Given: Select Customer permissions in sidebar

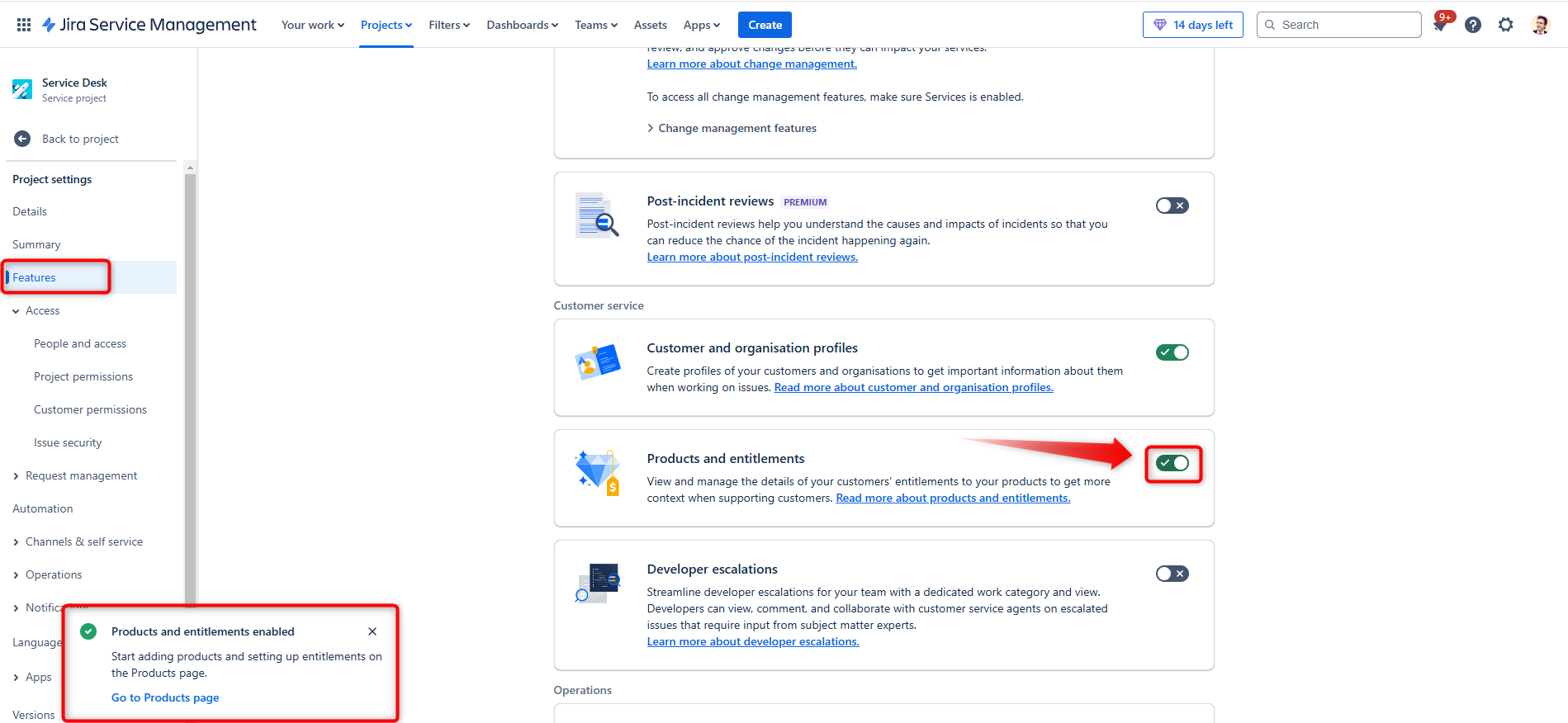Looking at the screenshot, I should click(x=90, y=409).
